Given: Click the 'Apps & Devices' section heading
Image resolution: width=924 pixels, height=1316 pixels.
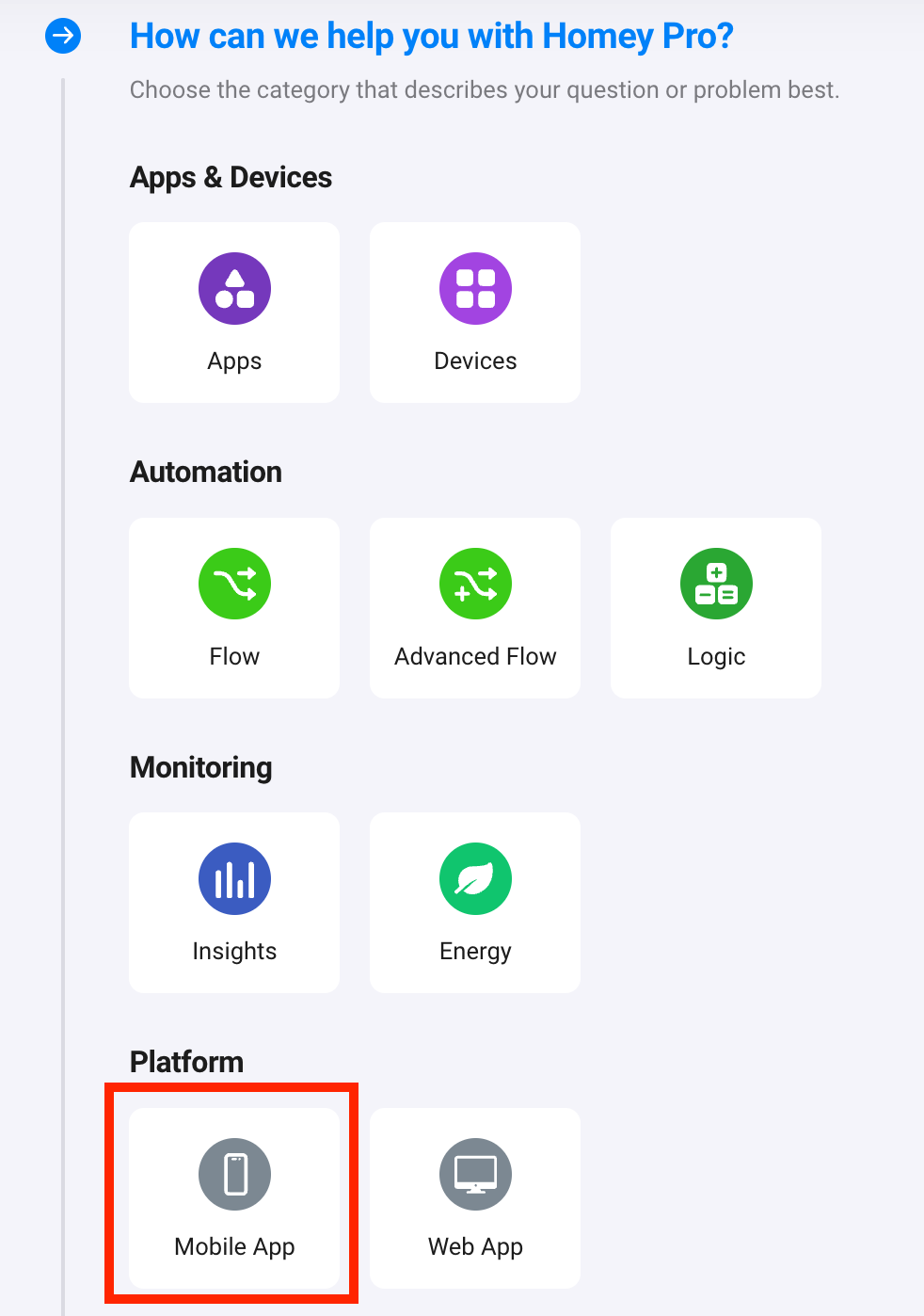Looking at the screenshot, I should point(231,177).
